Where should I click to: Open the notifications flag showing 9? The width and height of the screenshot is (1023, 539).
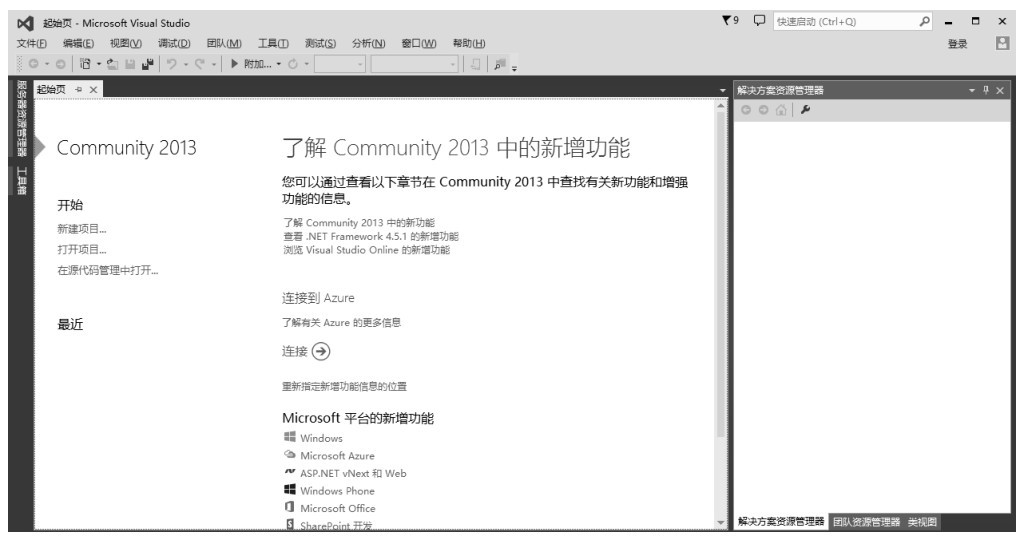tap(730, 21)
